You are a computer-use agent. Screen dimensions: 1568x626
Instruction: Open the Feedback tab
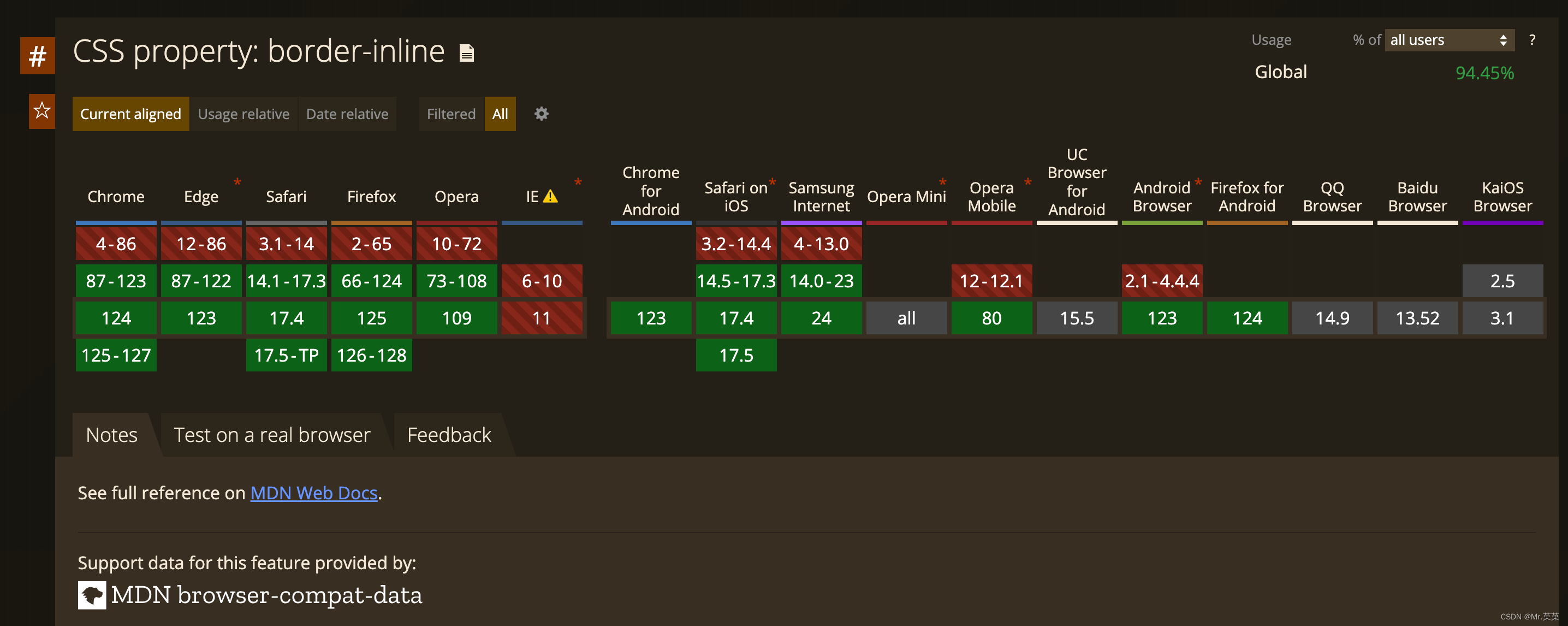coord(449,435)
